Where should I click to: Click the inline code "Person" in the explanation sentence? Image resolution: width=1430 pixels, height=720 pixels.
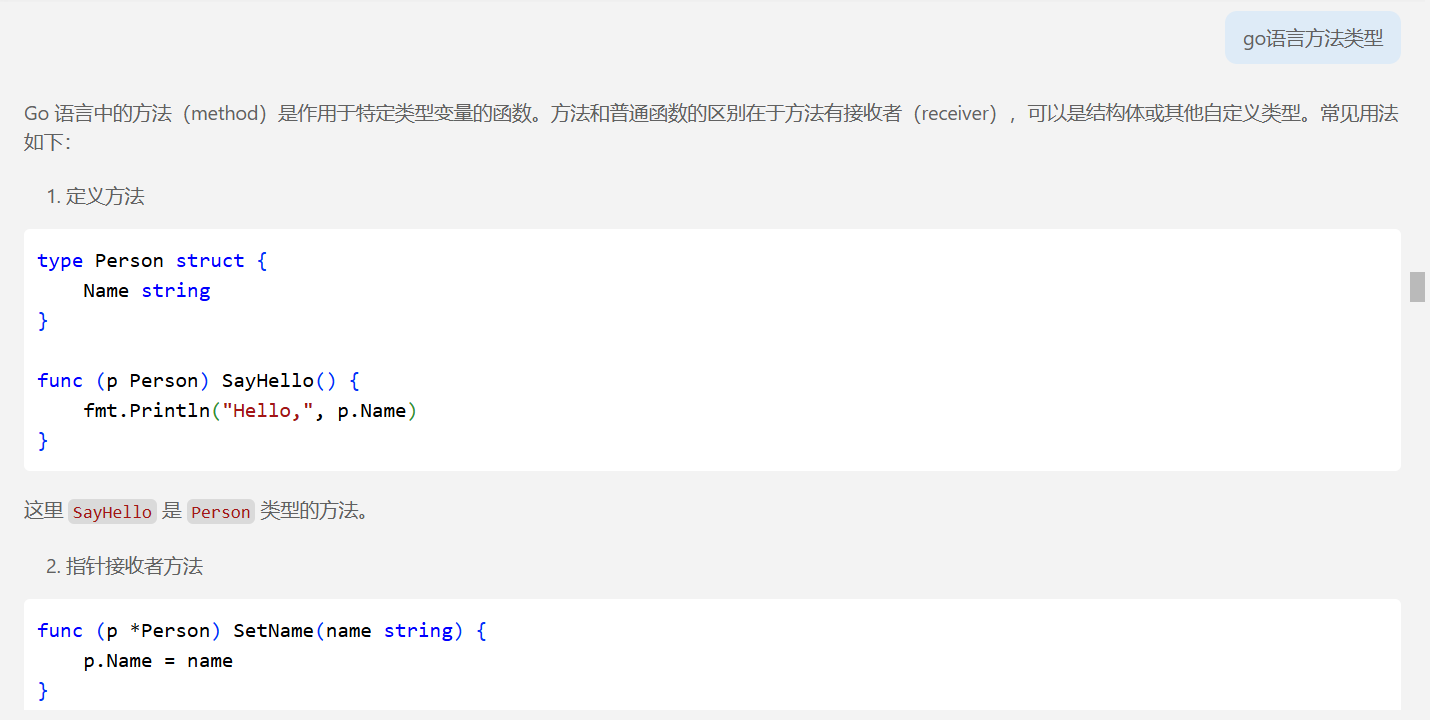coord(221,511)
